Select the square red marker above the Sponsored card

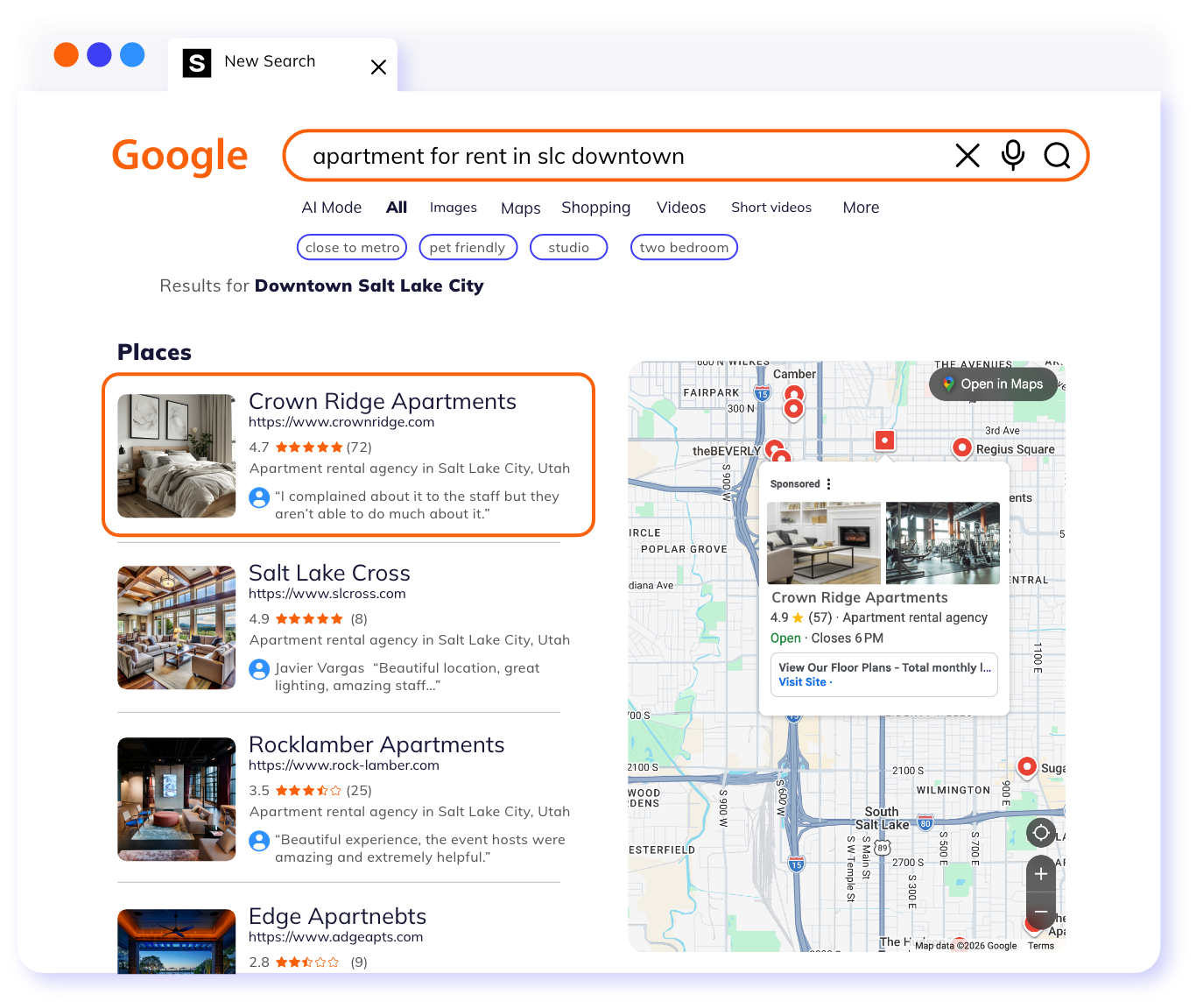pos(885,441)
